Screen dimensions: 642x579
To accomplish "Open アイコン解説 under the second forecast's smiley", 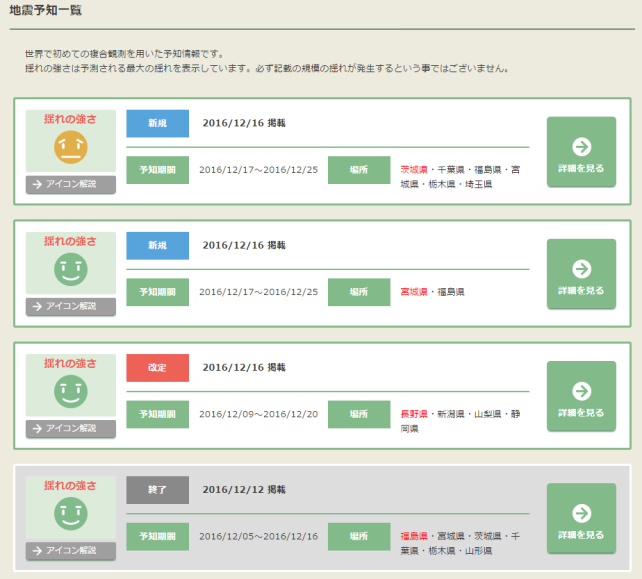I will tap(71, 306).
